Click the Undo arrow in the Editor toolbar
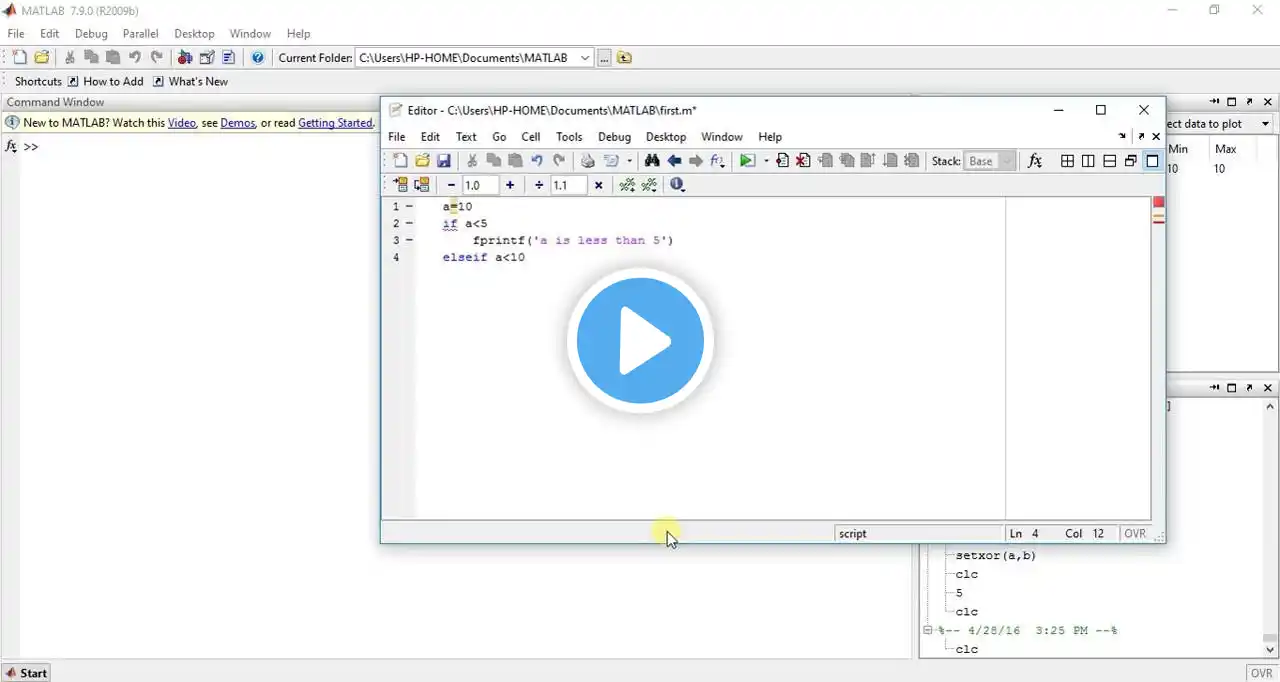This screenshot has height=682, width=1280. 537,161
